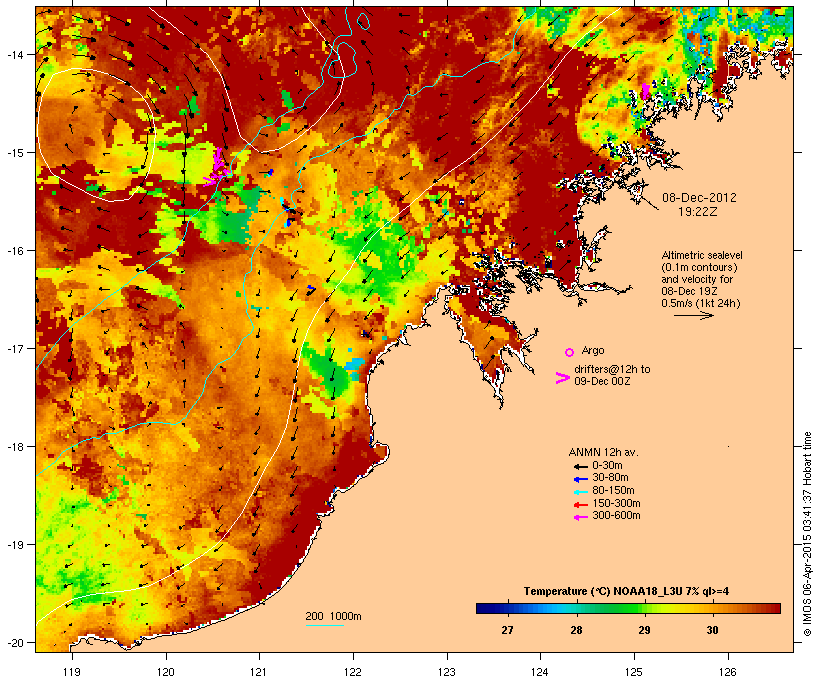
Task: Click the cyan 80-150m arrow legend icon
Action: (580, 492)
